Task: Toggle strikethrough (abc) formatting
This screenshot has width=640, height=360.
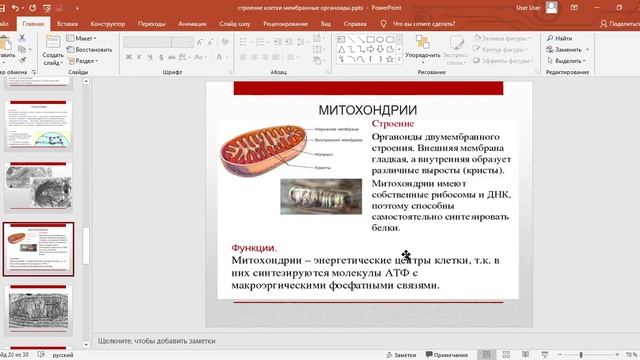Action: click(171, 57)
